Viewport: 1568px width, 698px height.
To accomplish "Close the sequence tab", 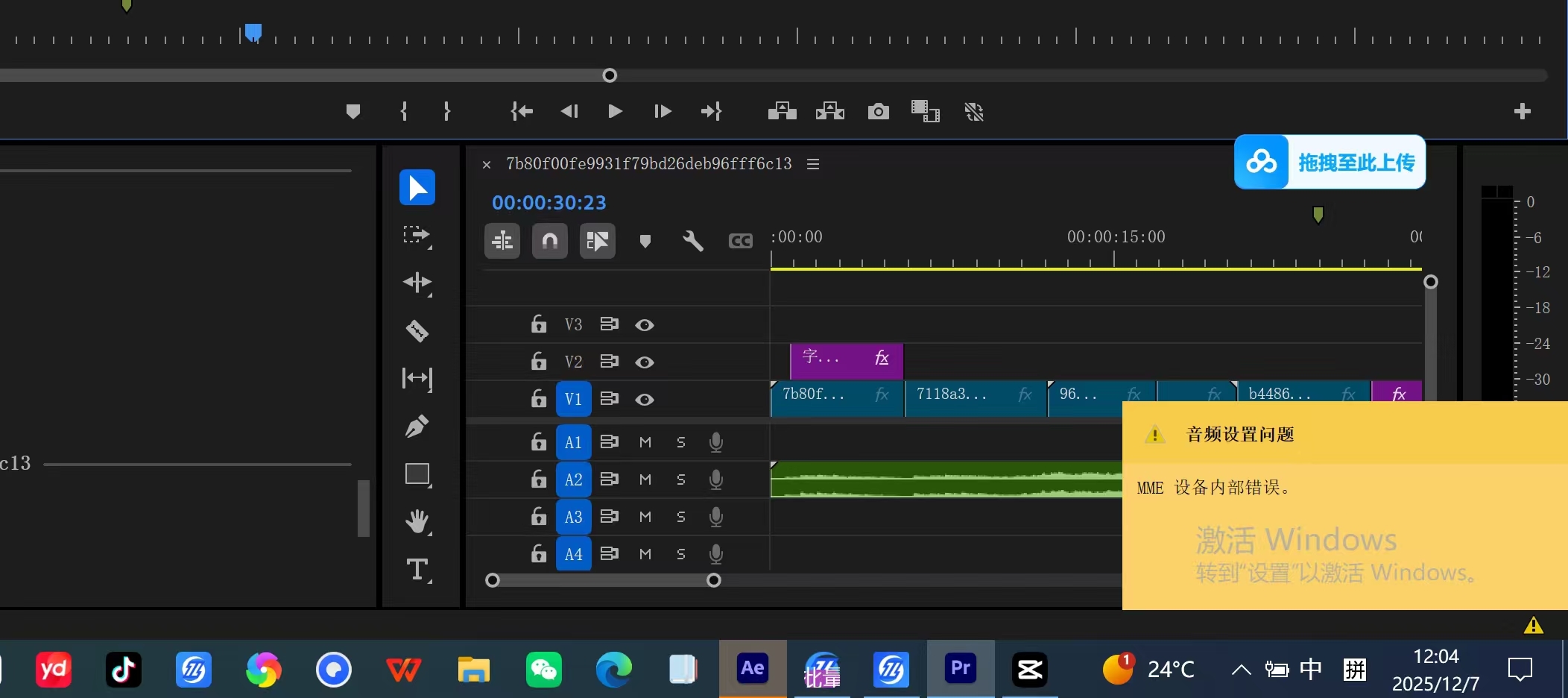I will pyautogui.click(x=487, y=165).
